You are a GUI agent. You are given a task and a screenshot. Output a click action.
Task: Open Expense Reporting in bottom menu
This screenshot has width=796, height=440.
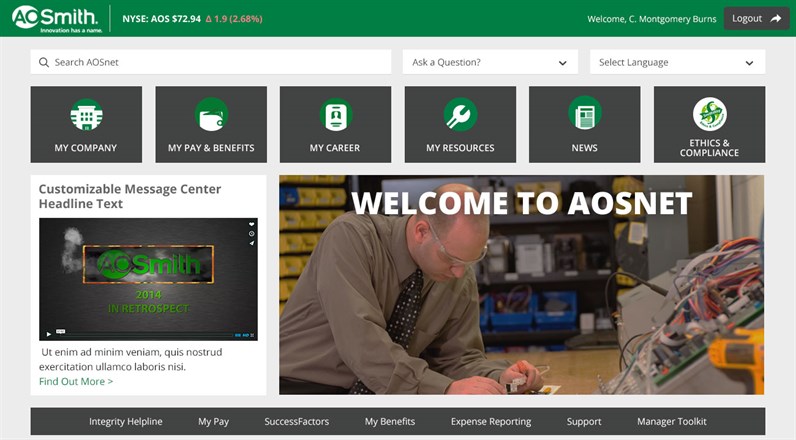(491, 421)
